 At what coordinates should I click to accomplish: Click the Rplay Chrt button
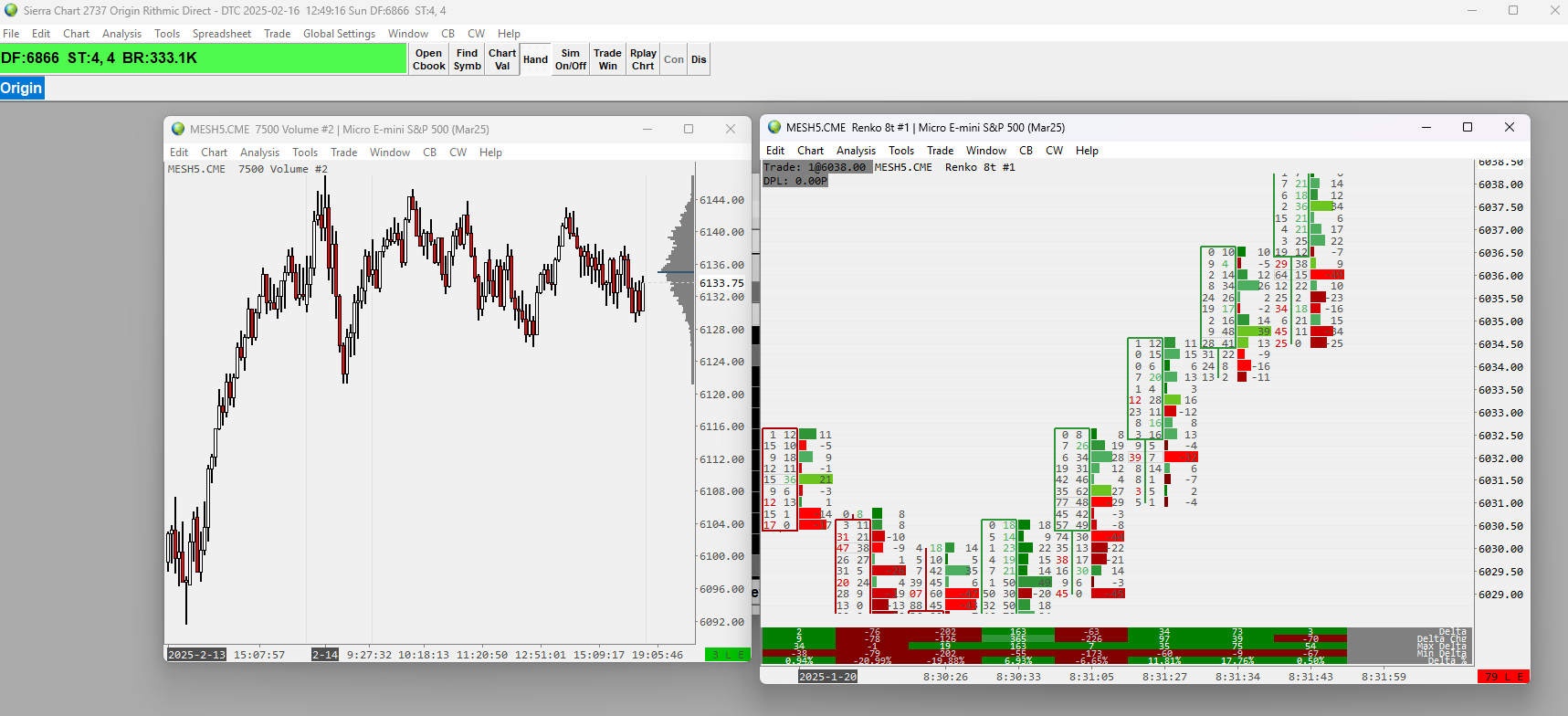(643, 59)
